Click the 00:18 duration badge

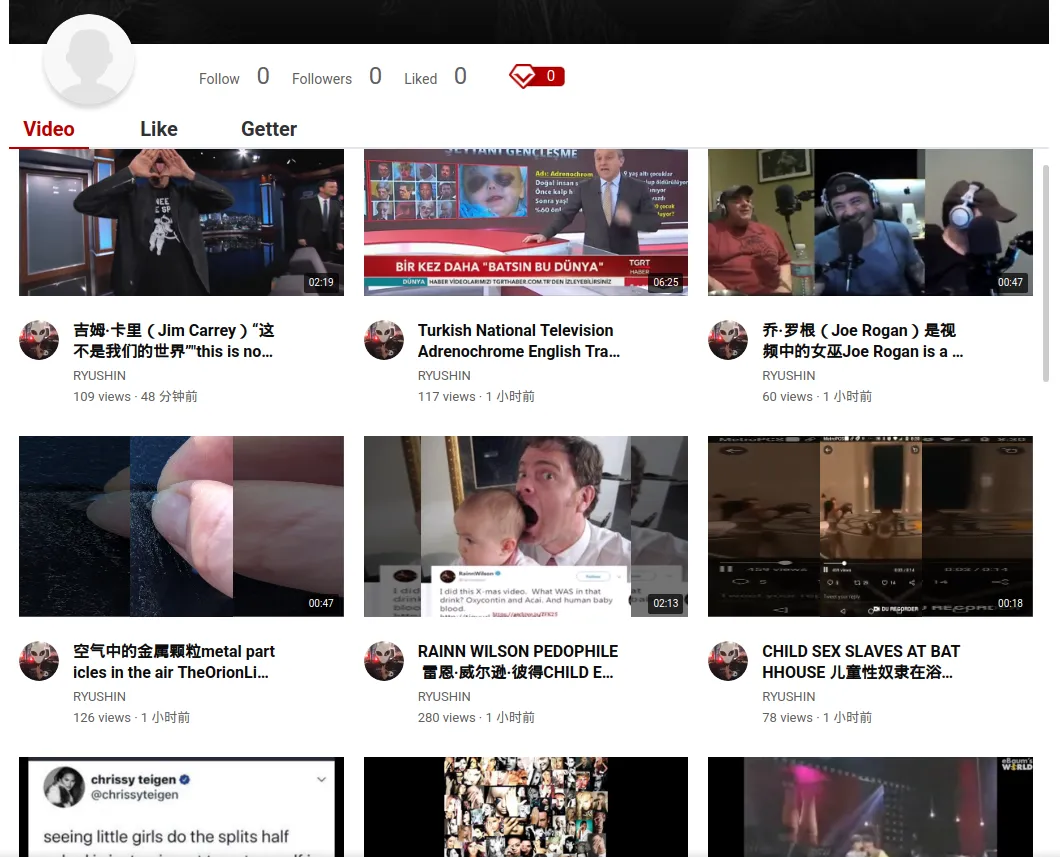point(1010,603)
